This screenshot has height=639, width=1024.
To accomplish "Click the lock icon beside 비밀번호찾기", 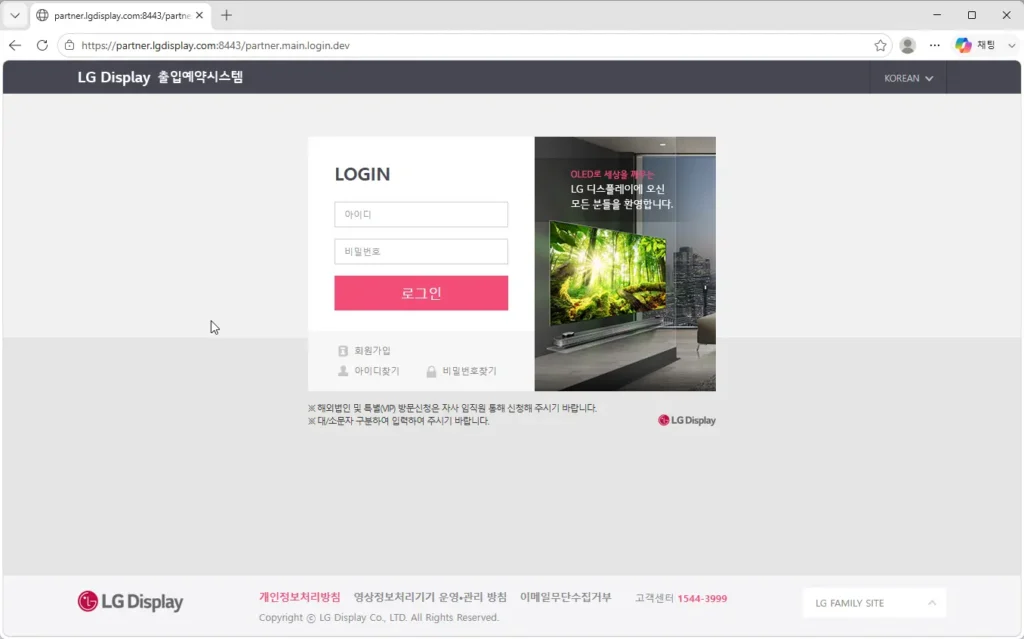I will pos(431,371).
